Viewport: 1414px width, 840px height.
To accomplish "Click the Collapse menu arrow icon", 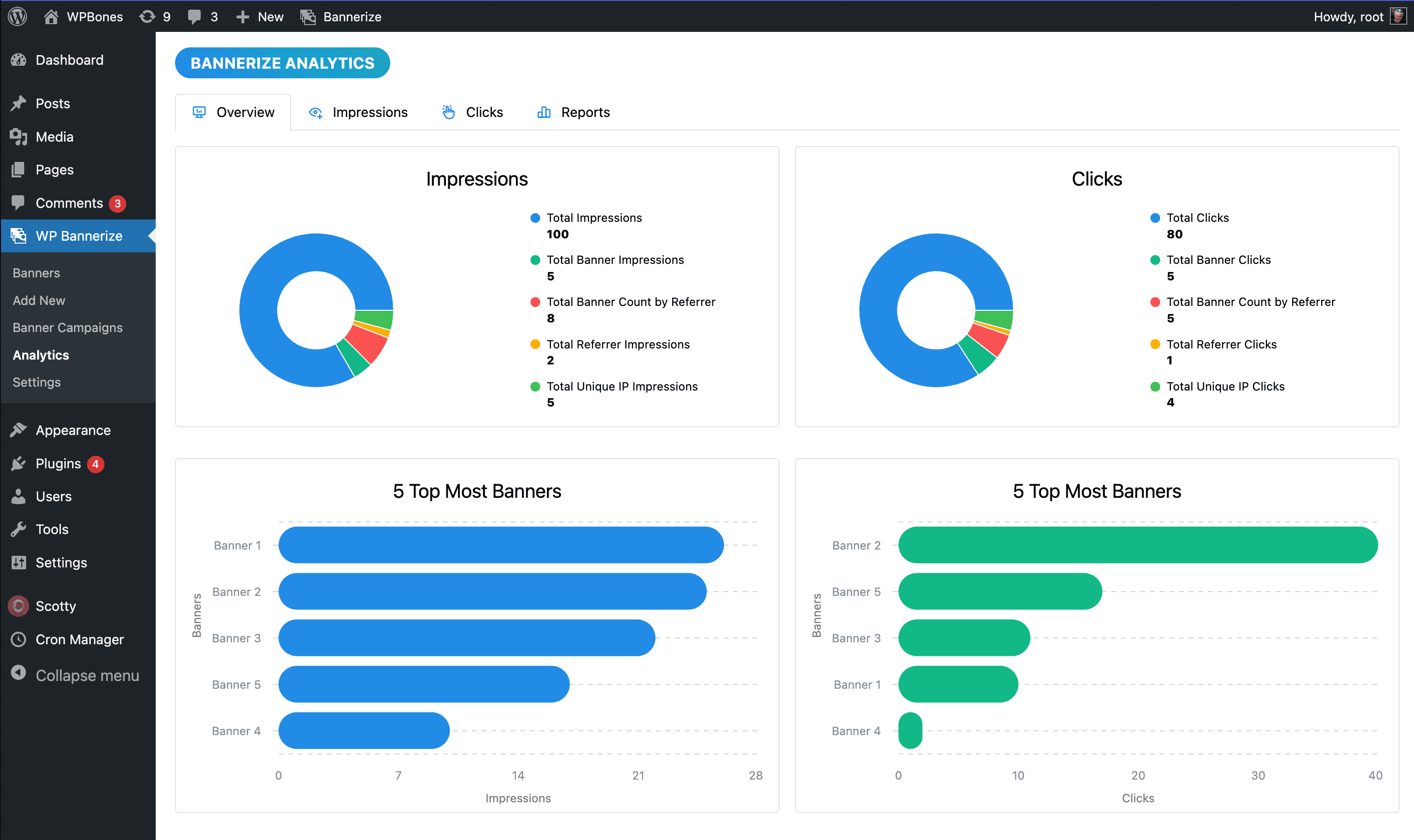I will tap(19, 672).
